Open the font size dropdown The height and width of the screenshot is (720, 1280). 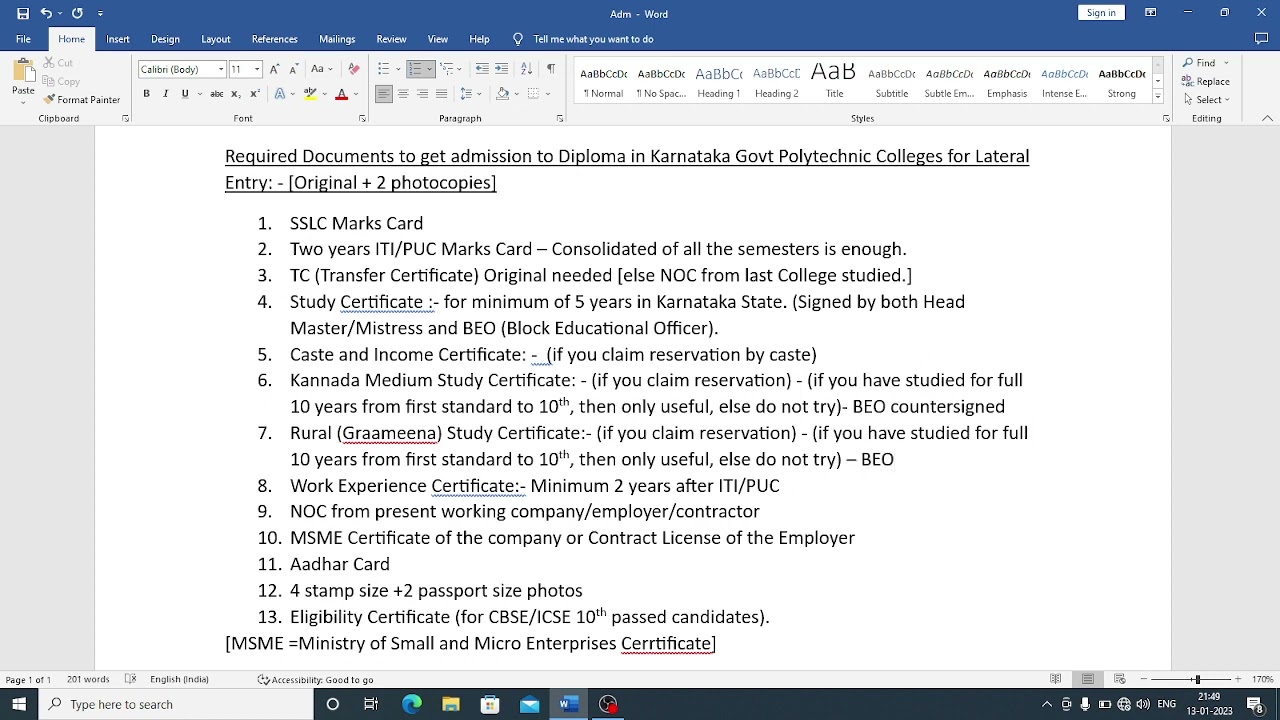pos(257,70)
